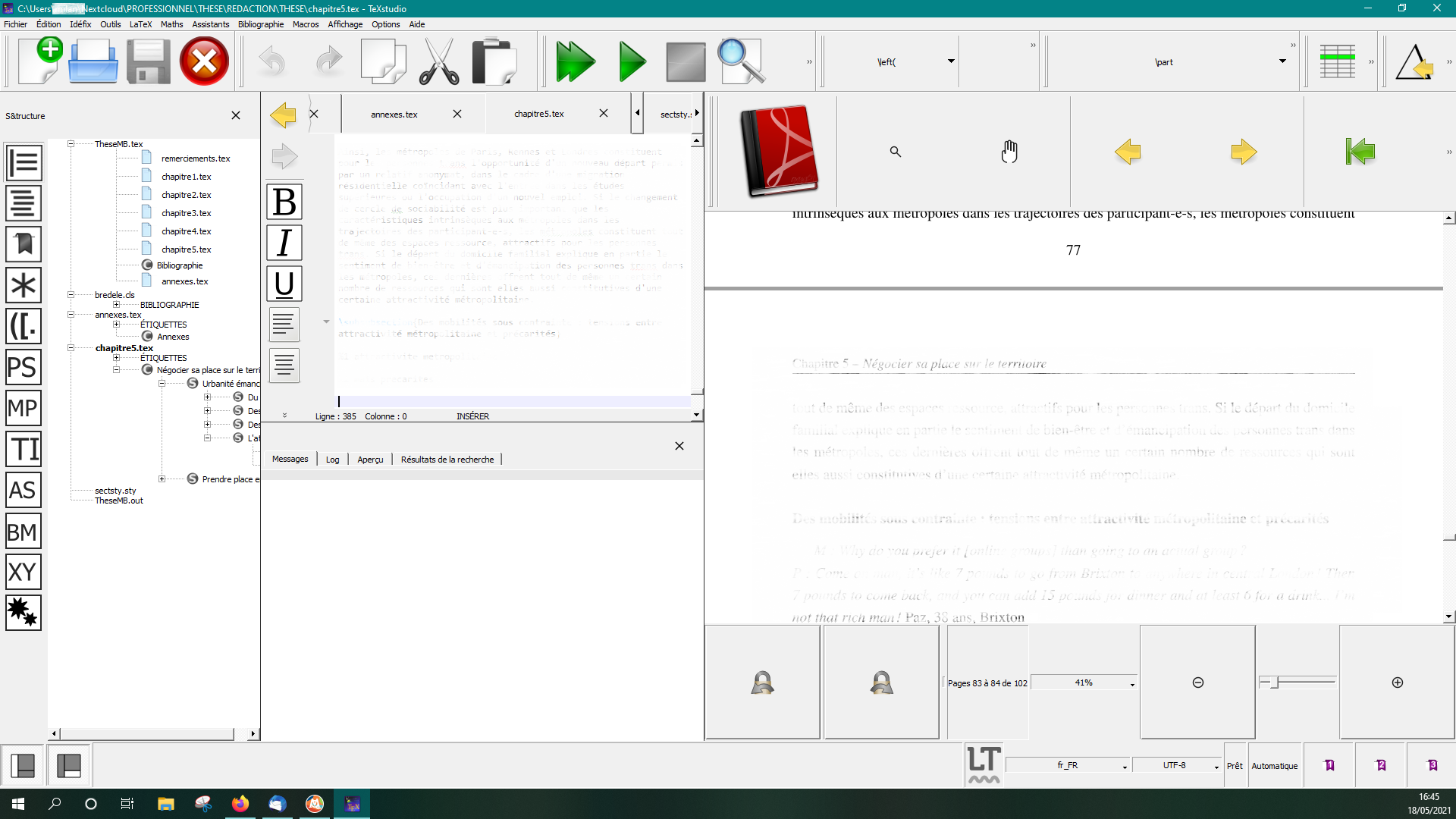Open the PDF zoom percentage dropdown
The height and width of the screenshot is (819, 1456).
tap(1131, 683)
